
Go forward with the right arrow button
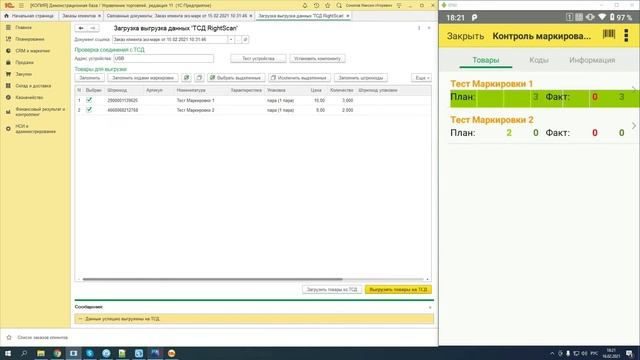(93, 28)
